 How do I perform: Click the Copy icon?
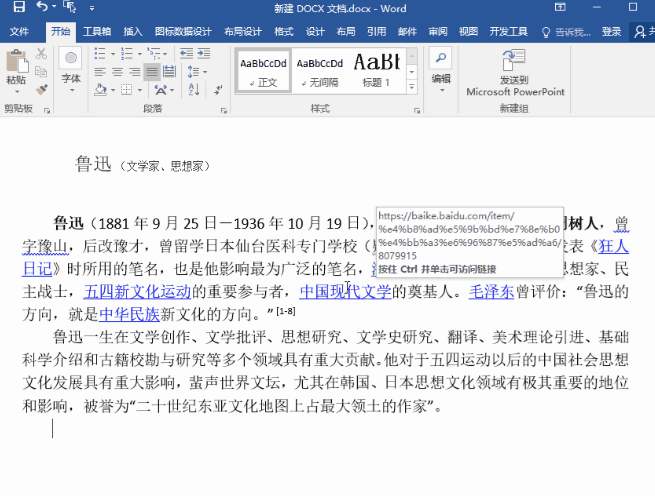41,71
